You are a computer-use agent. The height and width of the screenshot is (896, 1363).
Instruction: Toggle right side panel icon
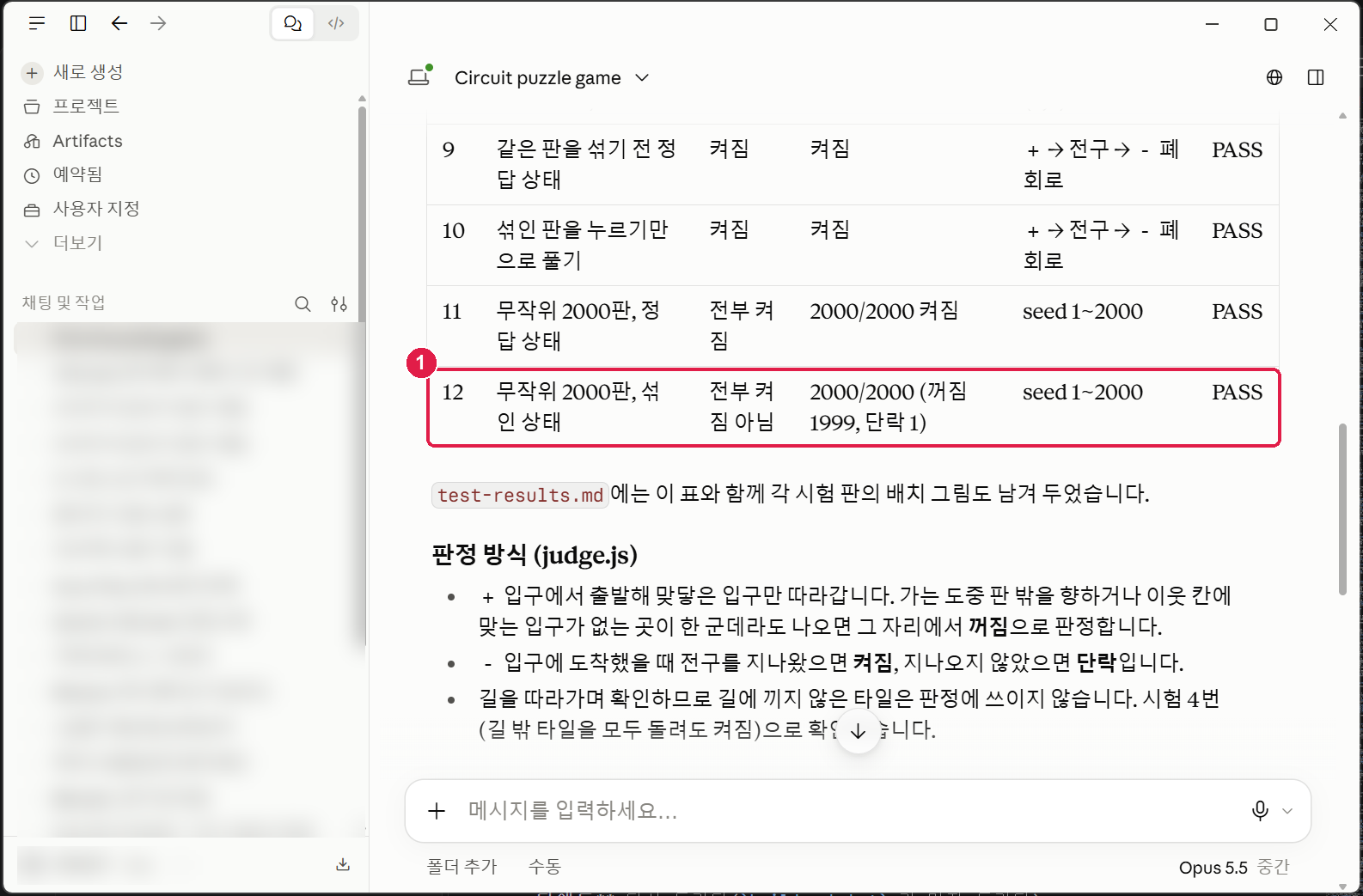pos(1316,77)
